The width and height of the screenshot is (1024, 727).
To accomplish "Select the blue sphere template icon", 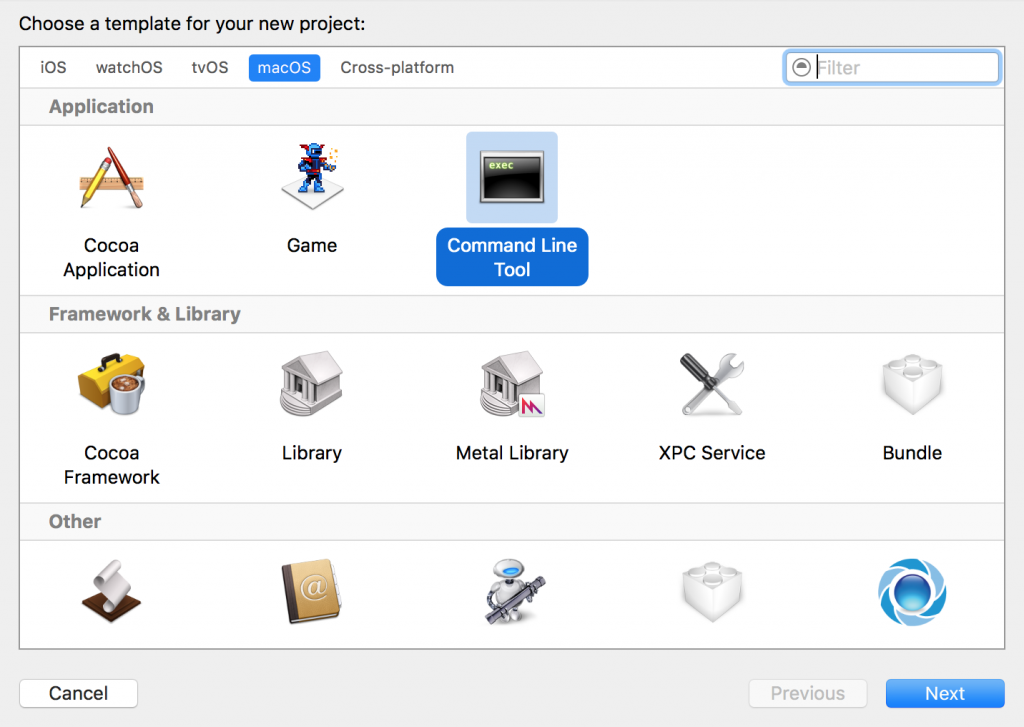I will click(911, 592).
